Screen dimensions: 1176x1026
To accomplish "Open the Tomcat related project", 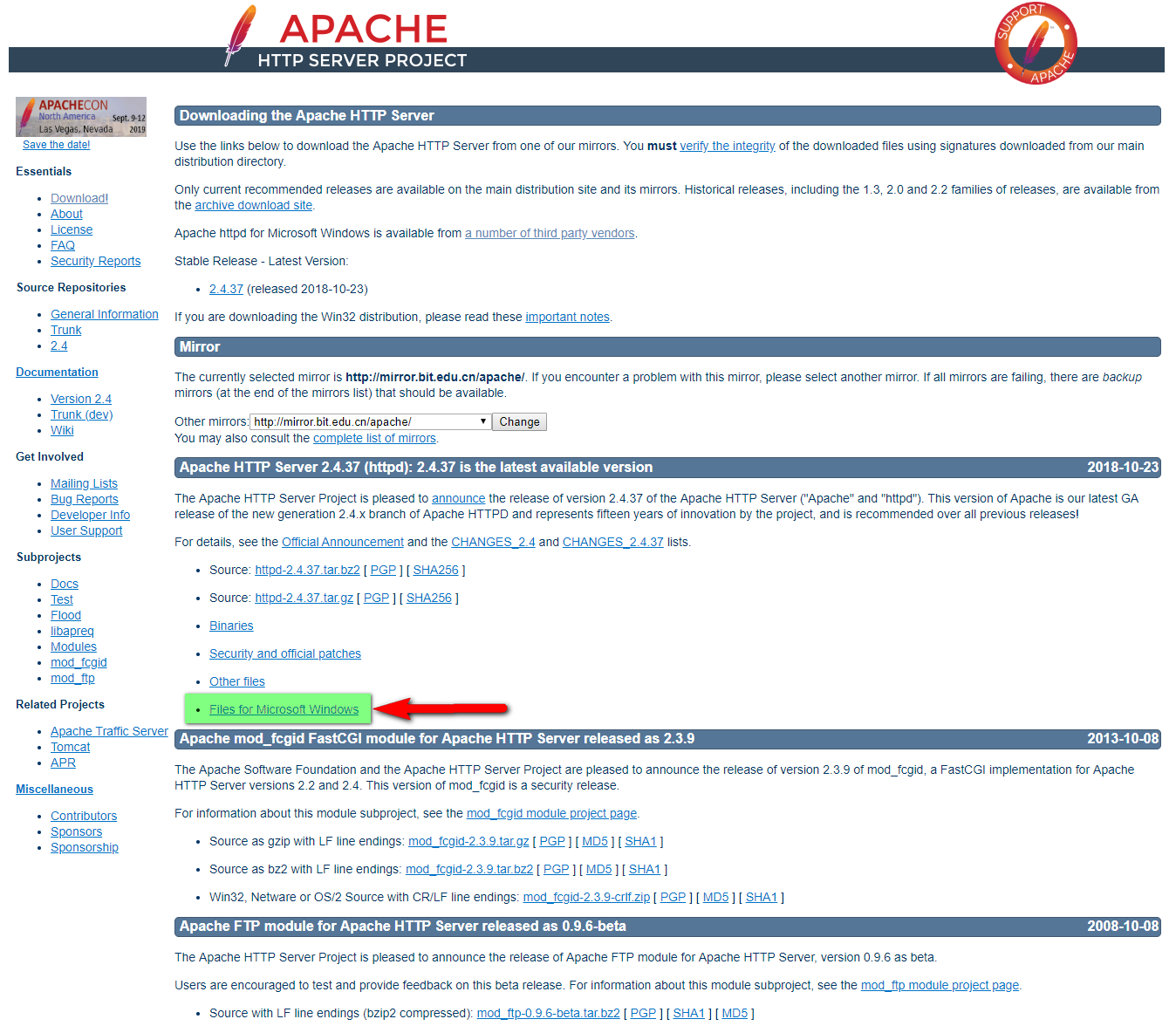I will pos(70,747).
